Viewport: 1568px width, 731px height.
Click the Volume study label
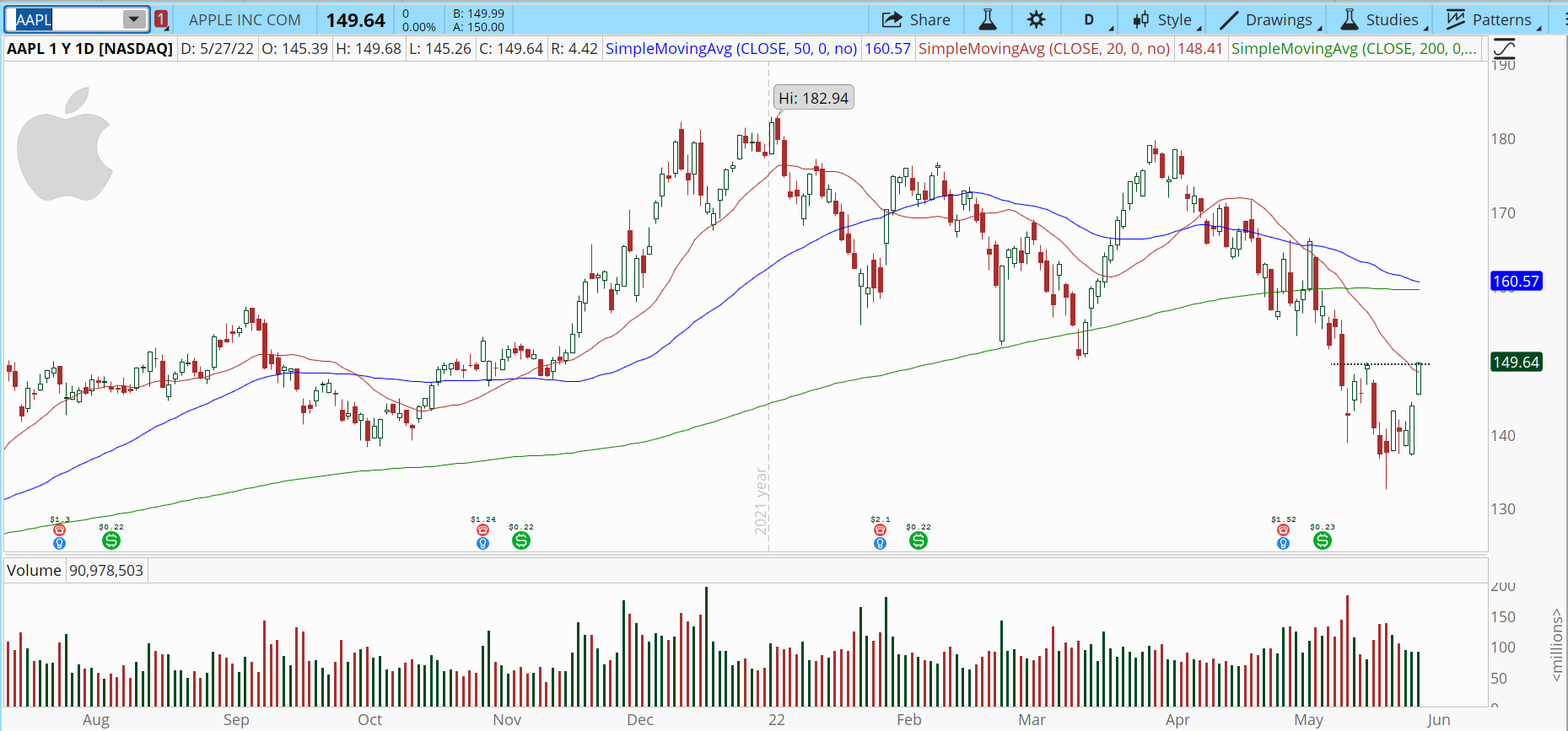34,571
